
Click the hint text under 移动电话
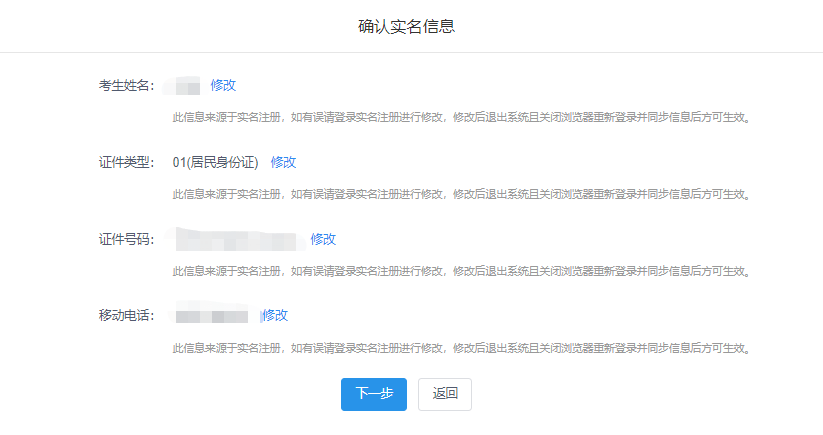click(460, 348)
